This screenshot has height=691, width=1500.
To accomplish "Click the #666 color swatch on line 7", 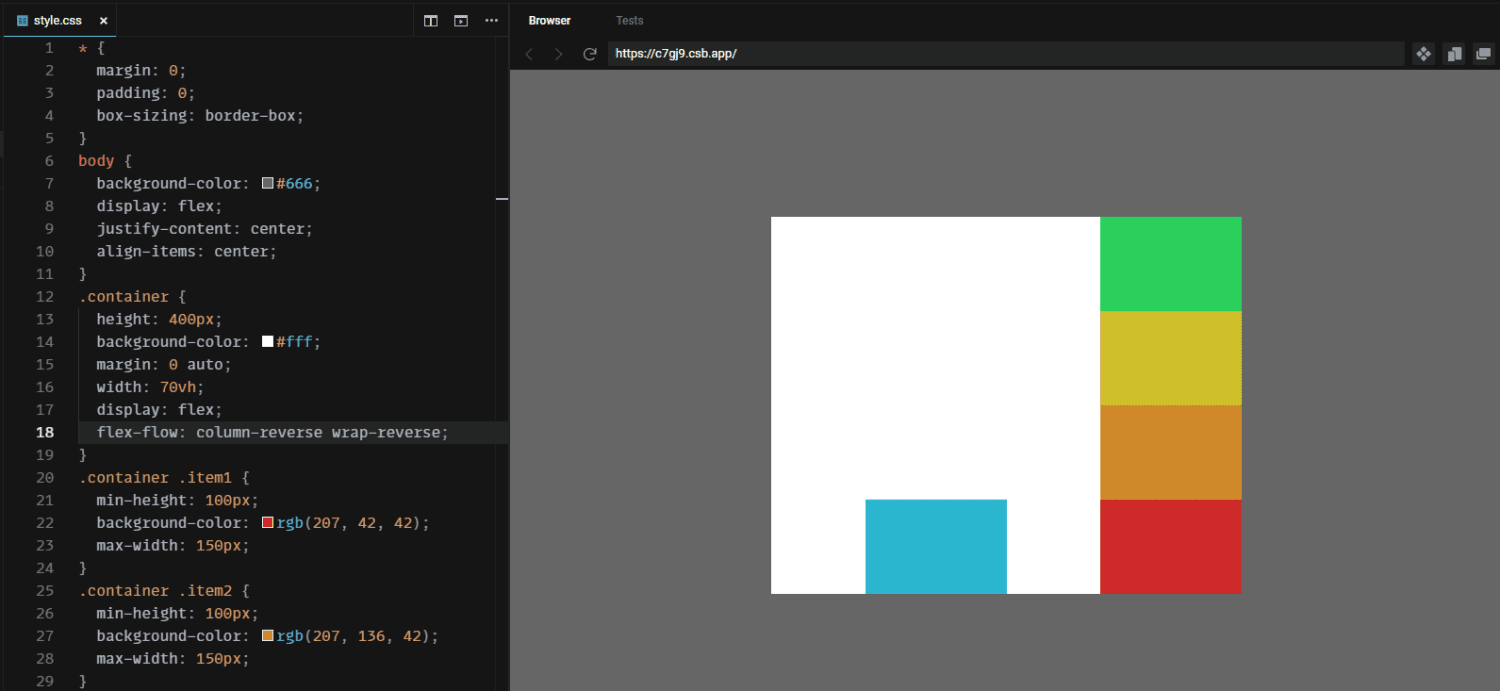I will pyautogui.click(x=268, y=183).
